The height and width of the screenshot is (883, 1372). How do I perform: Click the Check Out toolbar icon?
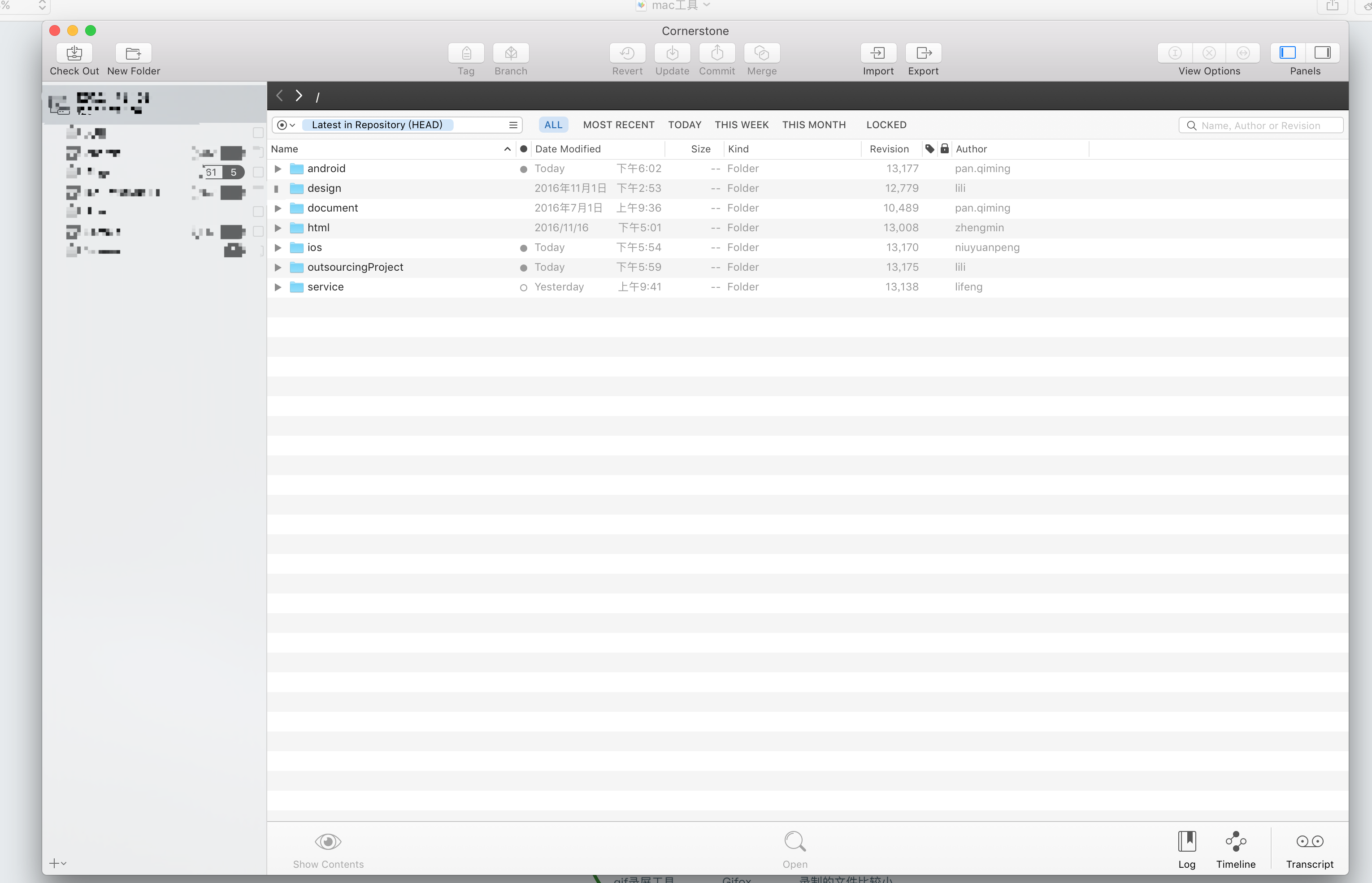pos(74,53)
